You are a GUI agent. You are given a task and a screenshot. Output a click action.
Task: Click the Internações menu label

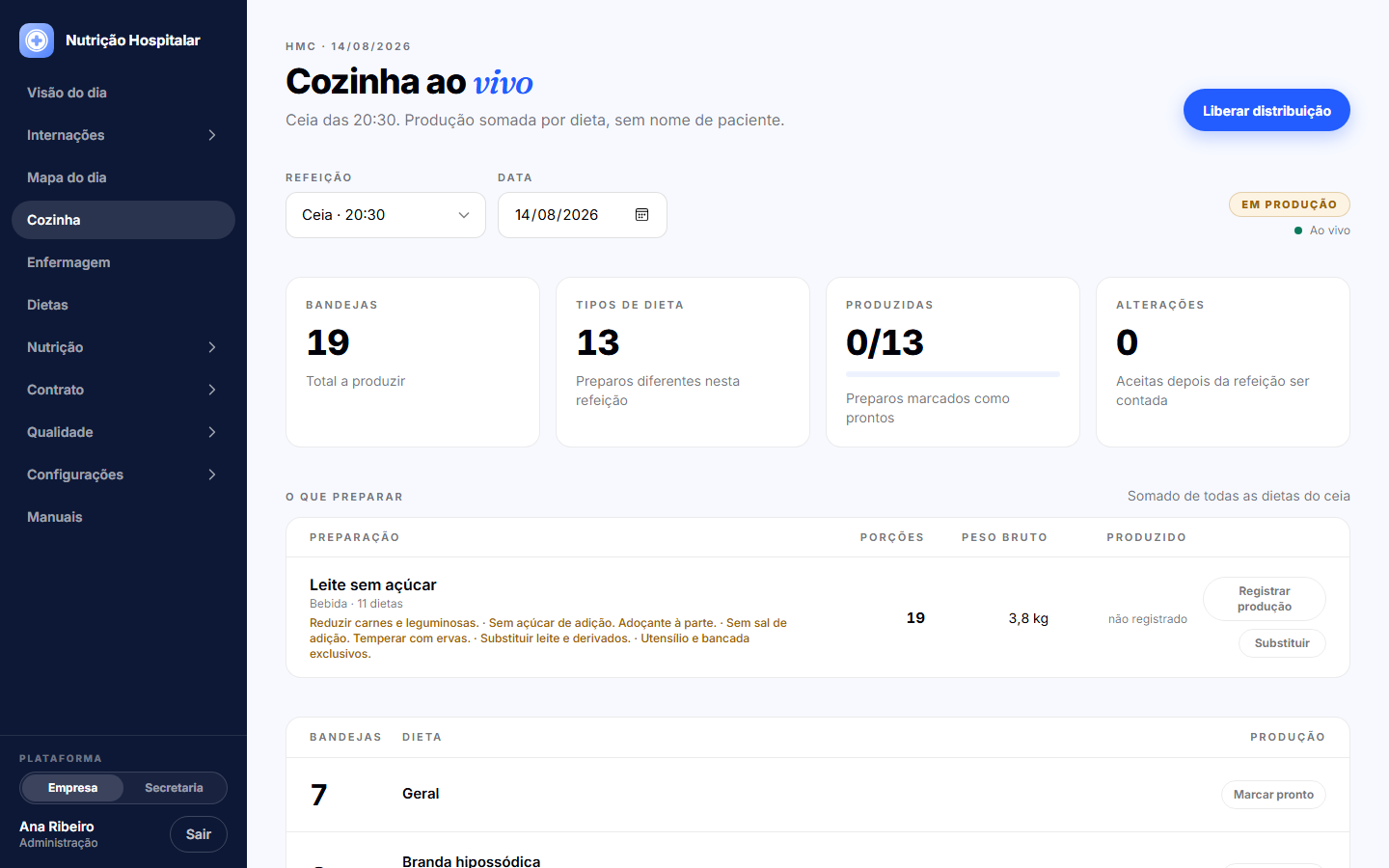pyautogui.click(x=66, y=135)
